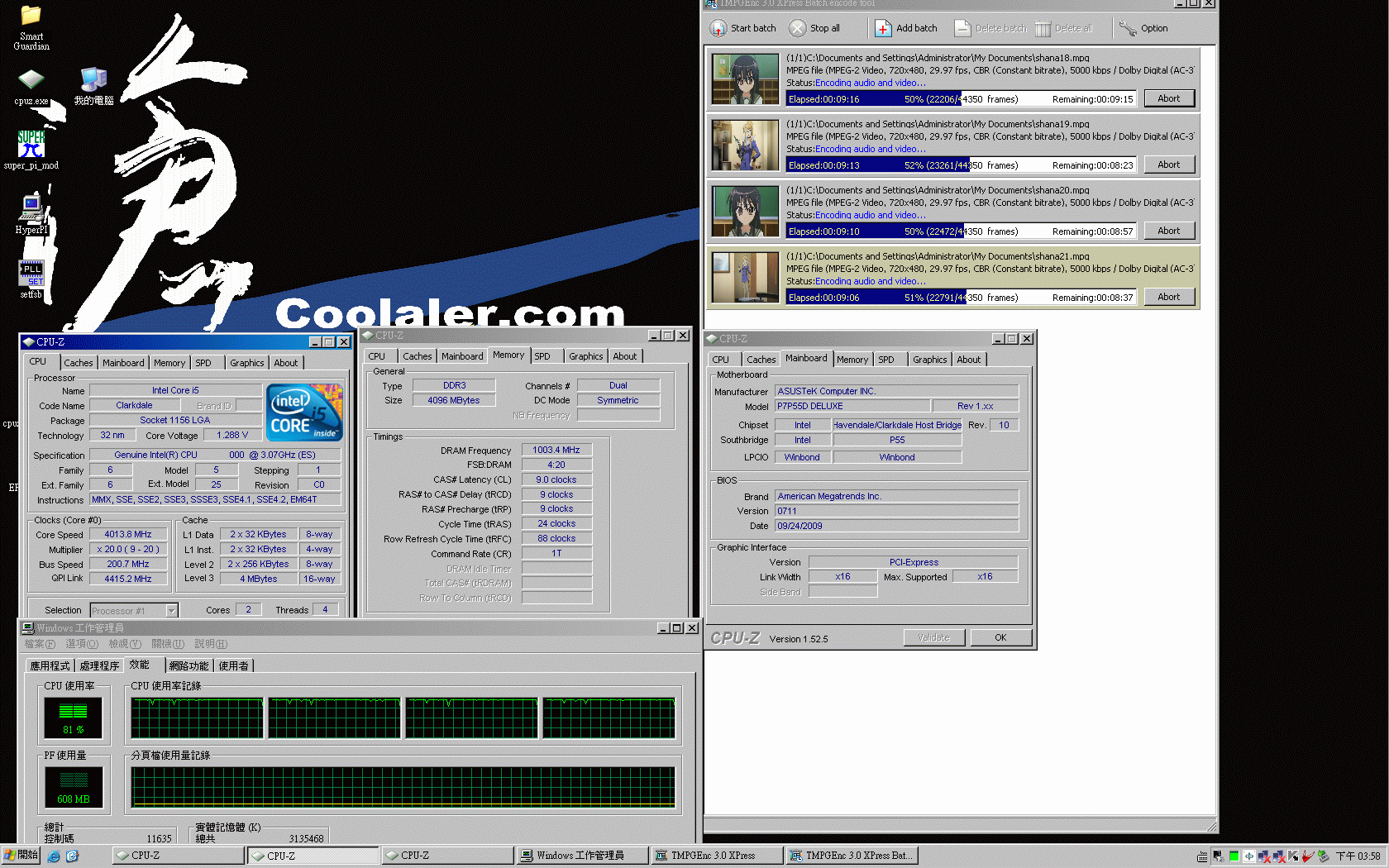Open the Smart Guardian desktop folder icon

31,27
